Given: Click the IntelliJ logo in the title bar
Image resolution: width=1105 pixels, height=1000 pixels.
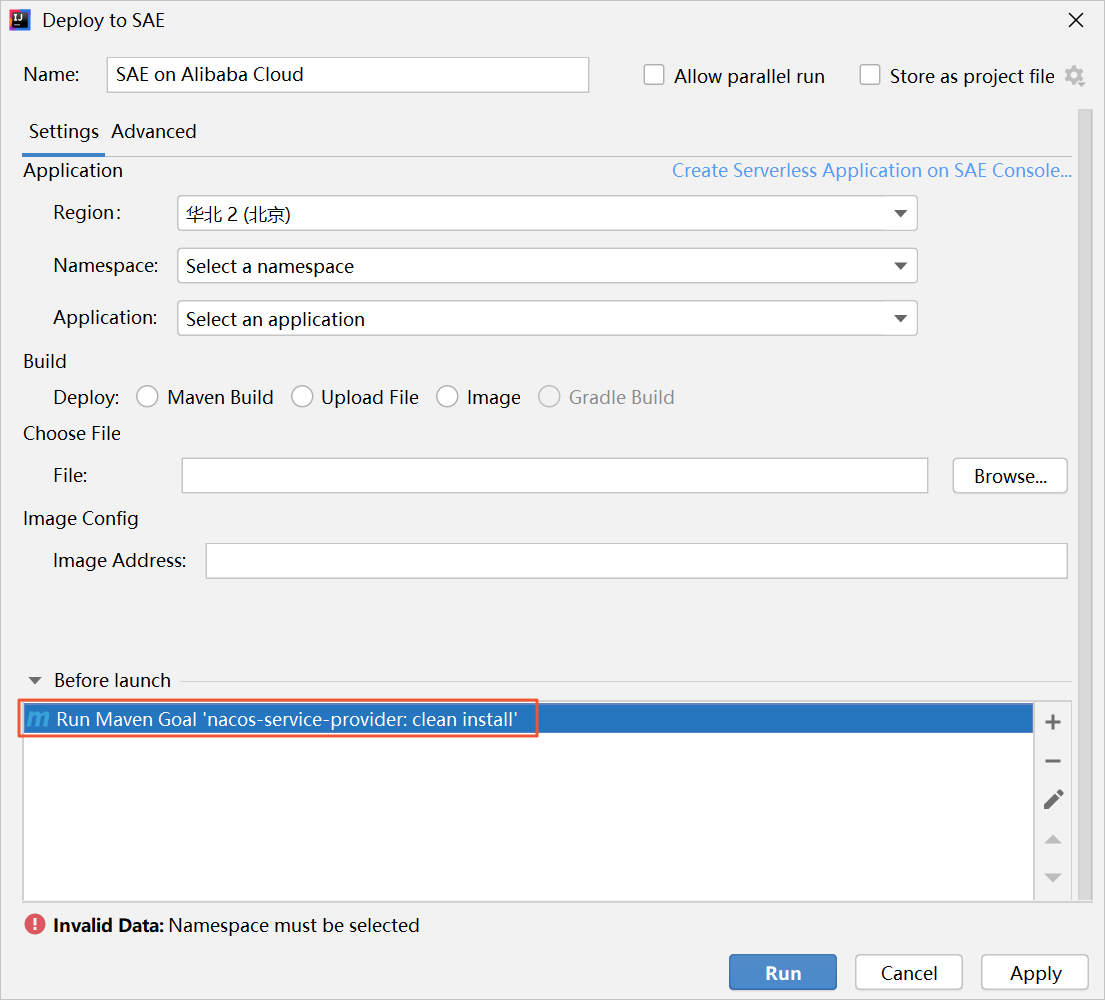Looking at the screenshot, I should click(x=20, y=20).
